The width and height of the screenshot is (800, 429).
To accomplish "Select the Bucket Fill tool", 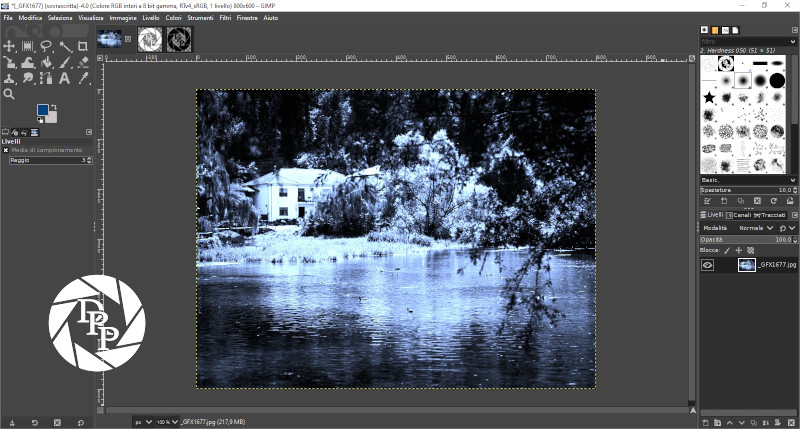I will (x=46, y=62).
